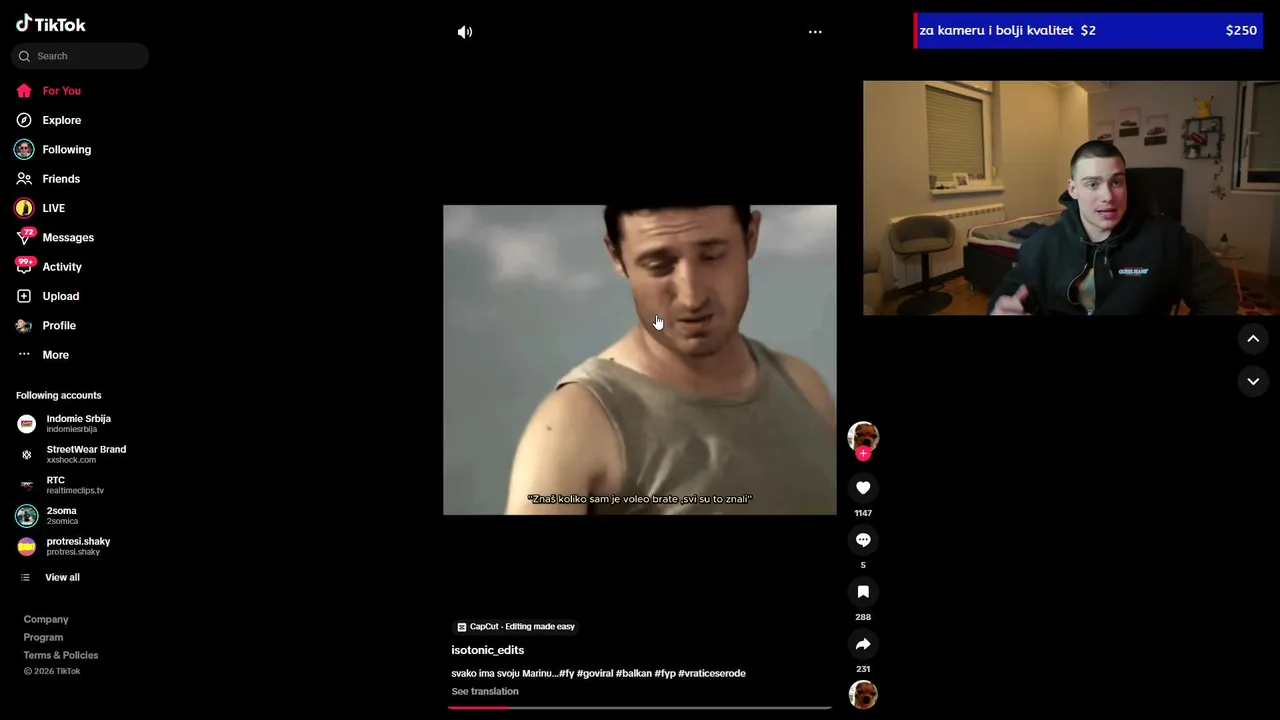The height and width of the screenshot is (720, 1280).
Task: Click the Company footer link
Action: (x=46, y=619)
